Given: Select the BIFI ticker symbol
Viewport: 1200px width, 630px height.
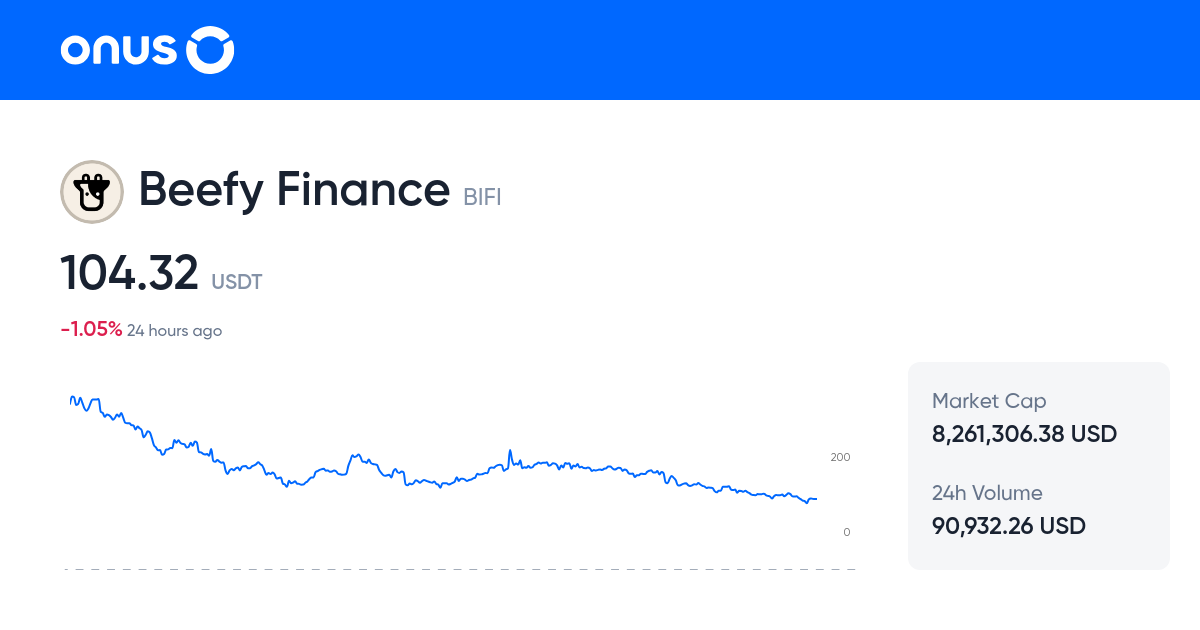Looking at the screenshot, I should coord(481,197).
